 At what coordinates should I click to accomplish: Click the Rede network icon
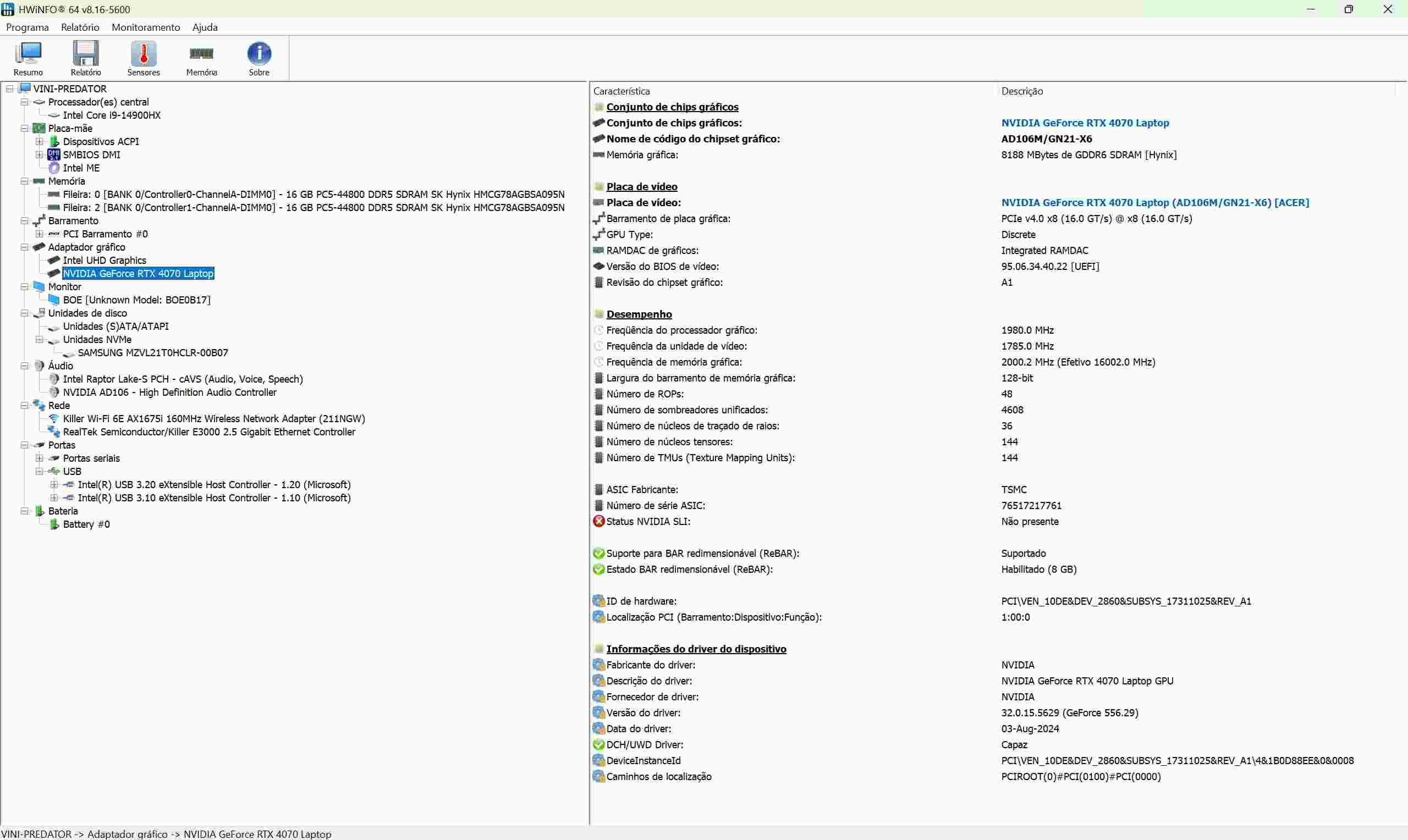tap(38, 405)
